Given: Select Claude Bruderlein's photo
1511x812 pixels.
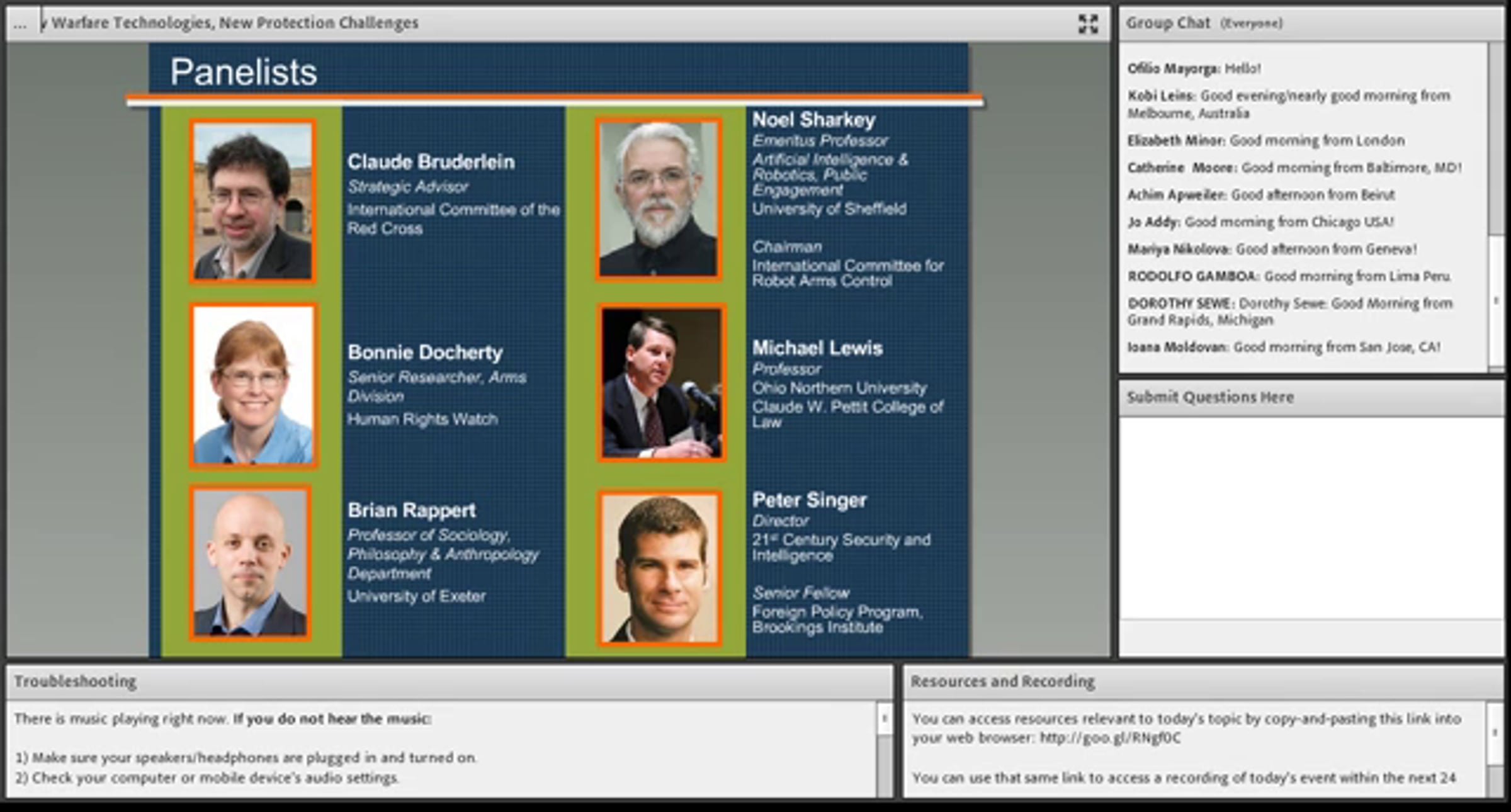Looking at the screenshot, I should [x=252, y=201].
